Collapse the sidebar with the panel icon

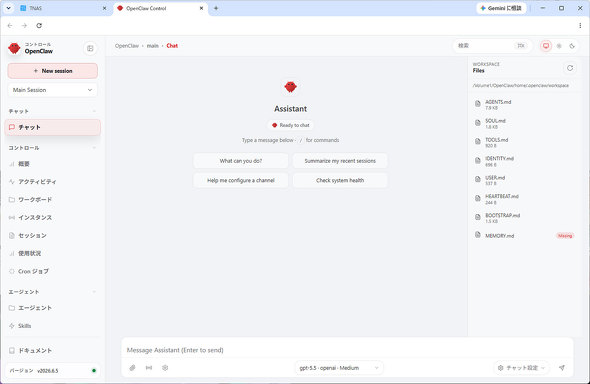[x=90, y=49]
